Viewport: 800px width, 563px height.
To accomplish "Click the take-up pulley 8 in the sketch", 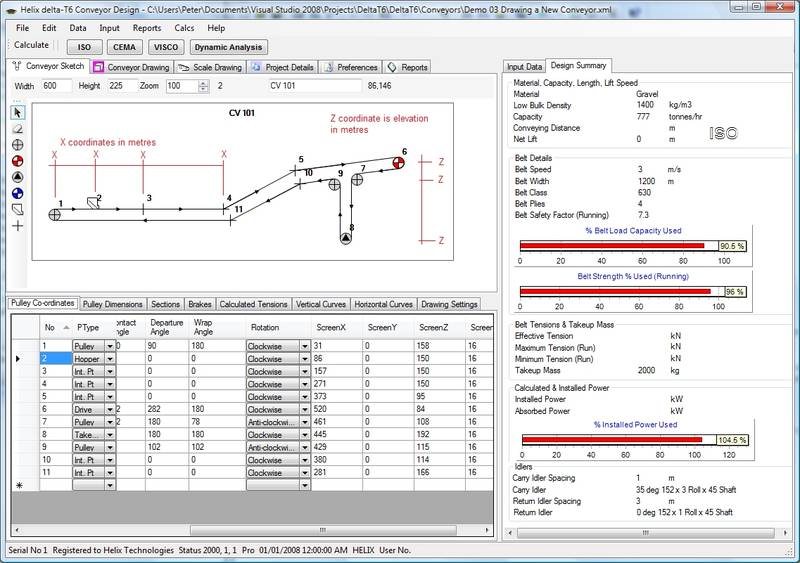I will 346,238.
